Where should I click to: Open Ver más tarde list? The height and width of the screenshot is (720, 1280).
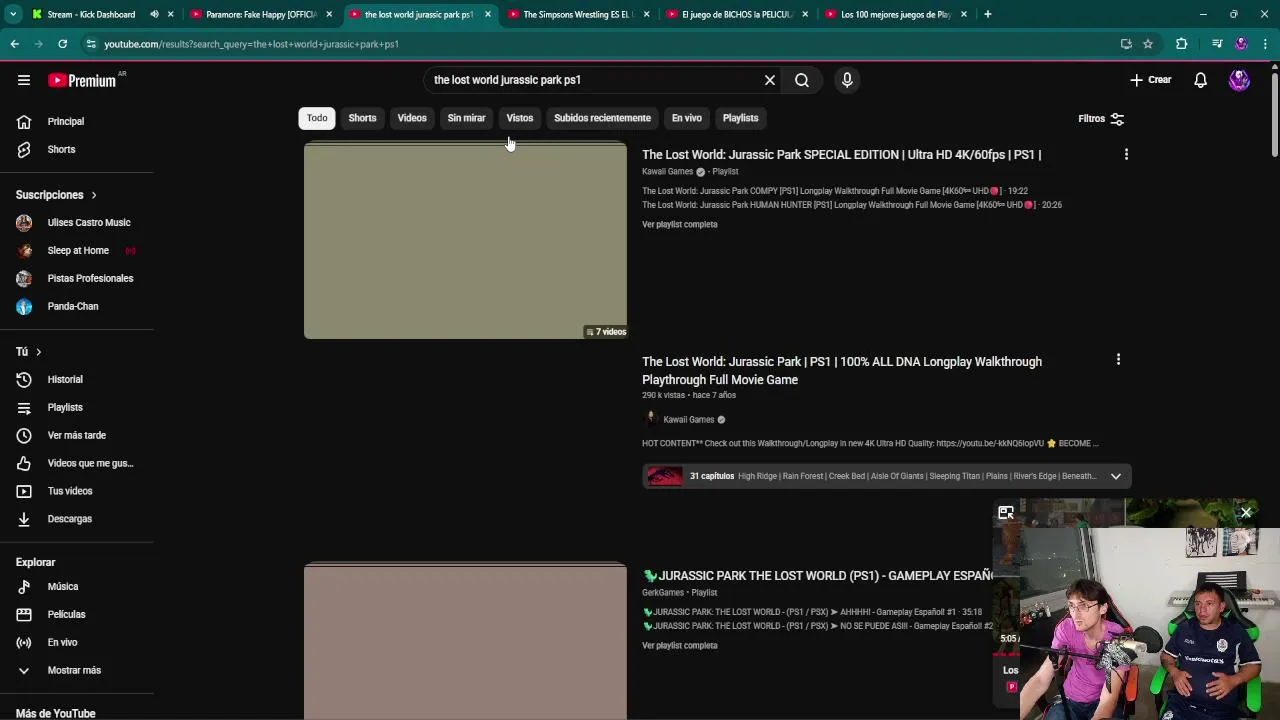click(x=77, y=435)
